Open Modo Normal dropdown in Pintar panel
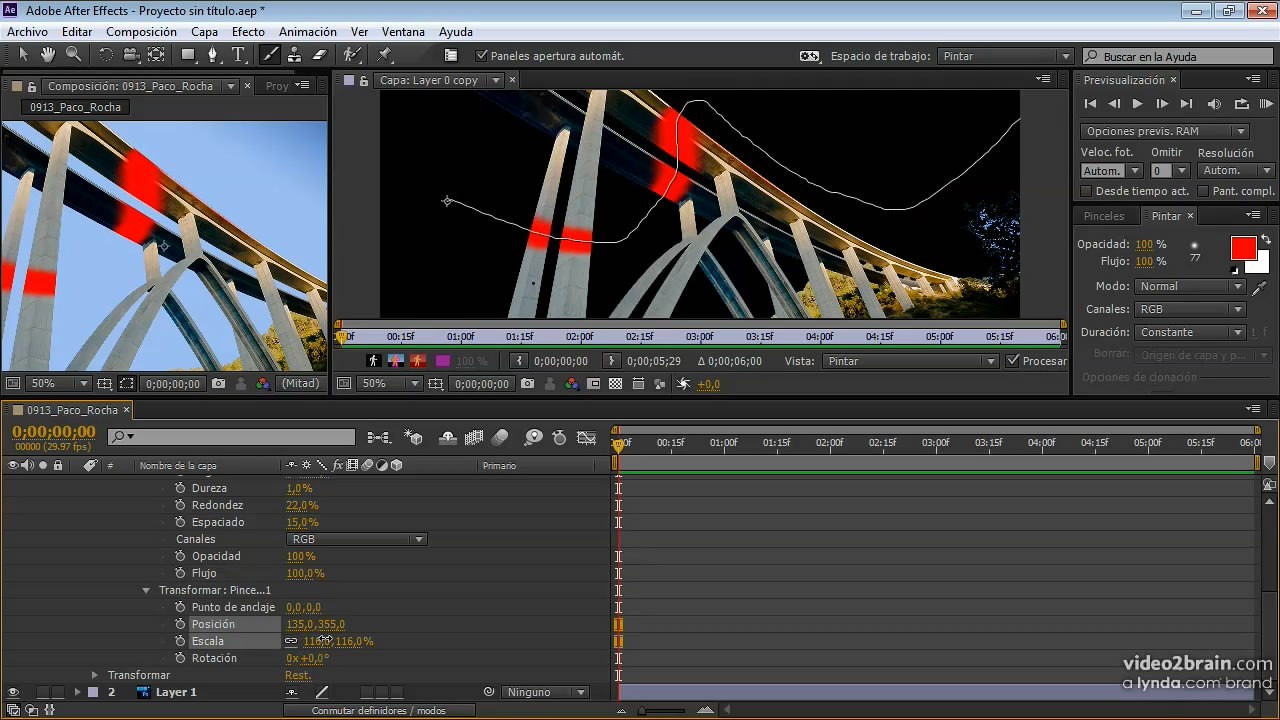 point(1190,286)
